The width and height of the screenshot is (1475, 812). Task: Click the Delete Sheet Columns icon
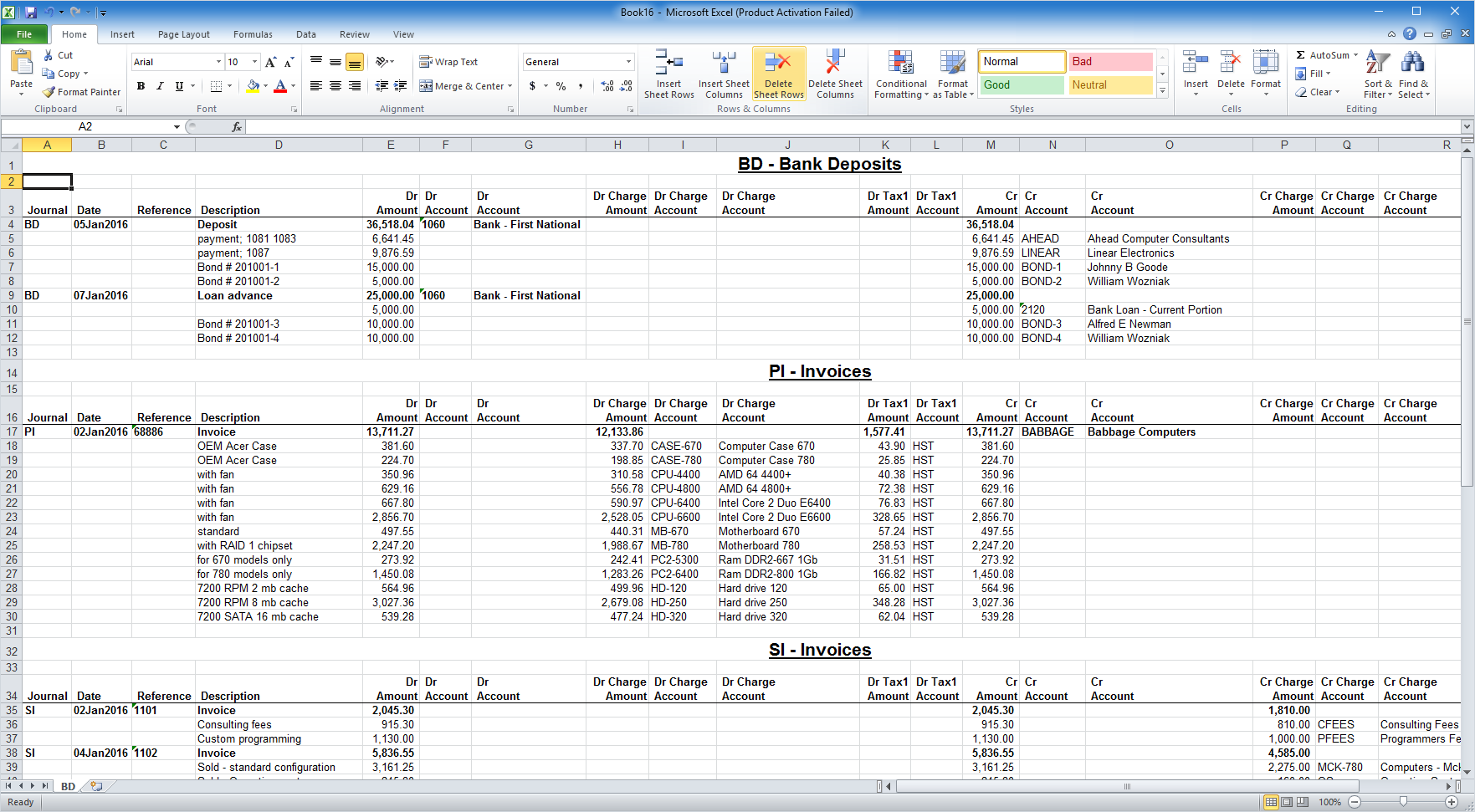[834, 64]
